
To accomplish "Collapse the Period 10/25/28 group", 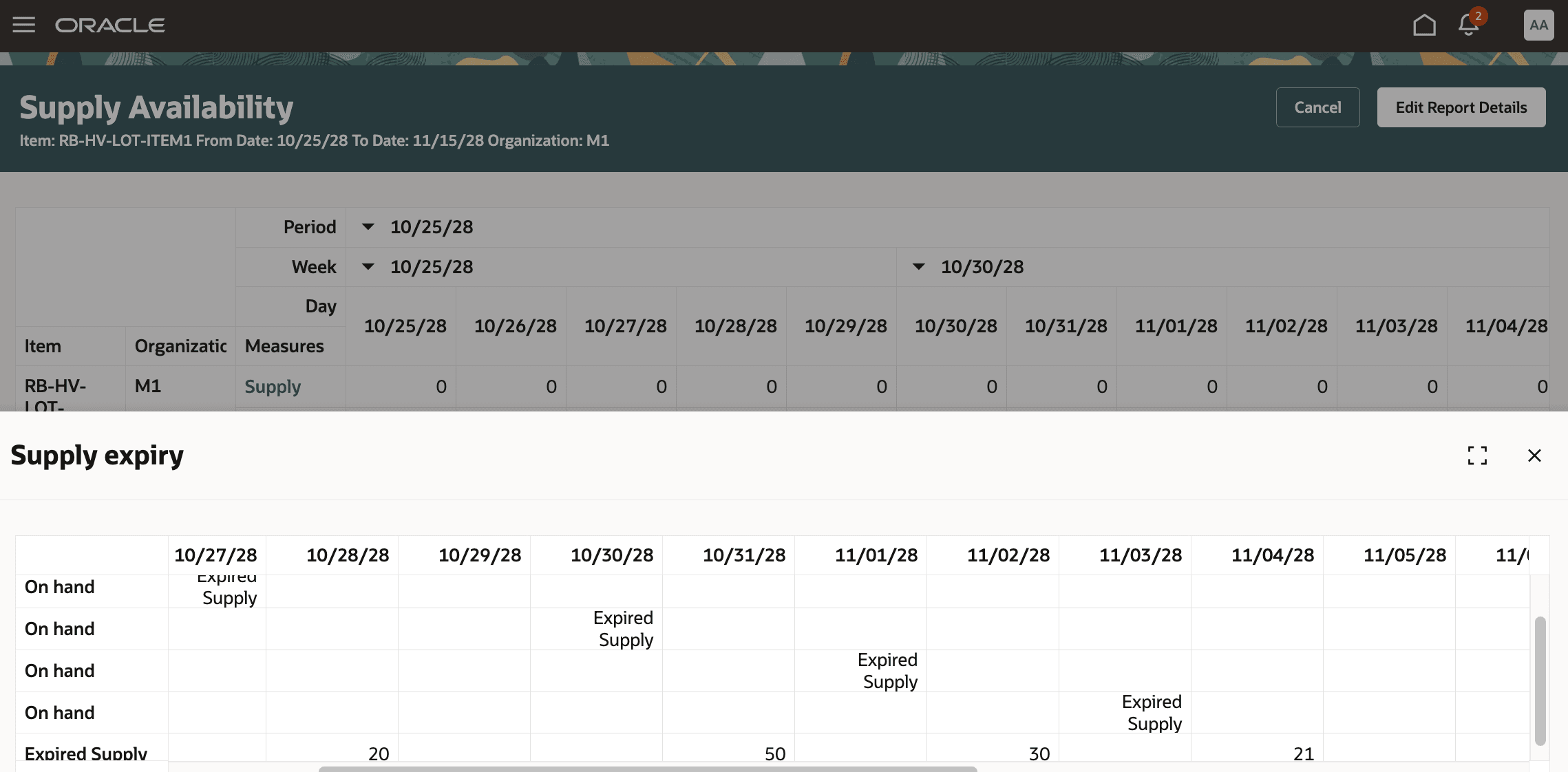I will (368, 227).
